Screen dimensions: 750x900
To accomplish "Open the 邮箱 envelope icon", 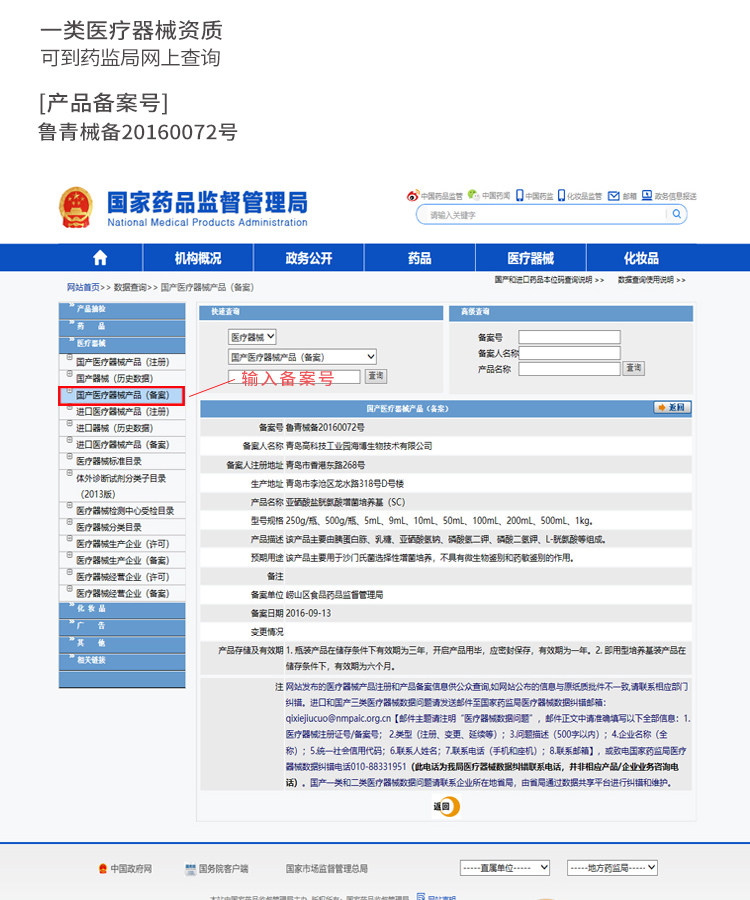I will click(613, 196).
